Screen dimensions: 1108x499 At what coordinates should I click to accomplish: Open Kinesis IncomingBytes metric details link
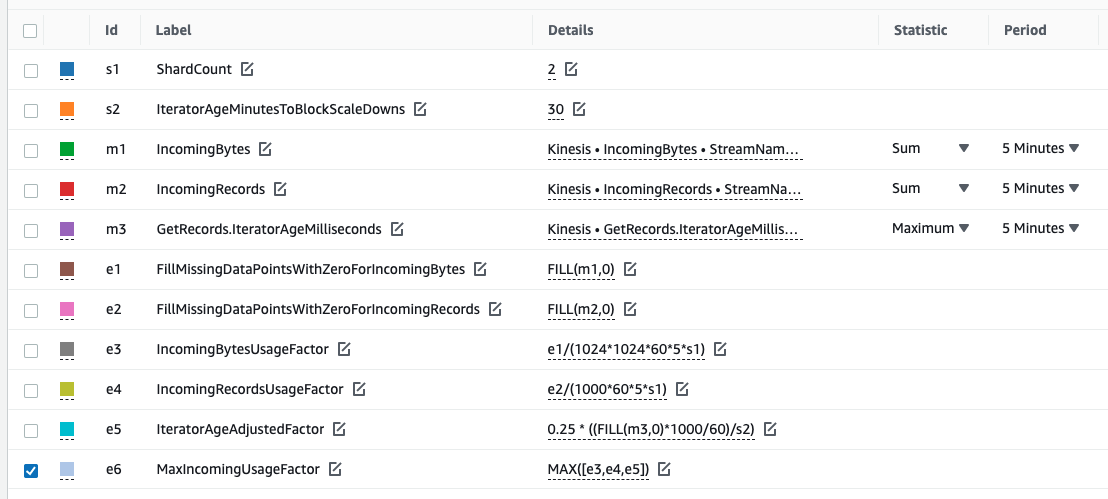click(675, 149)
